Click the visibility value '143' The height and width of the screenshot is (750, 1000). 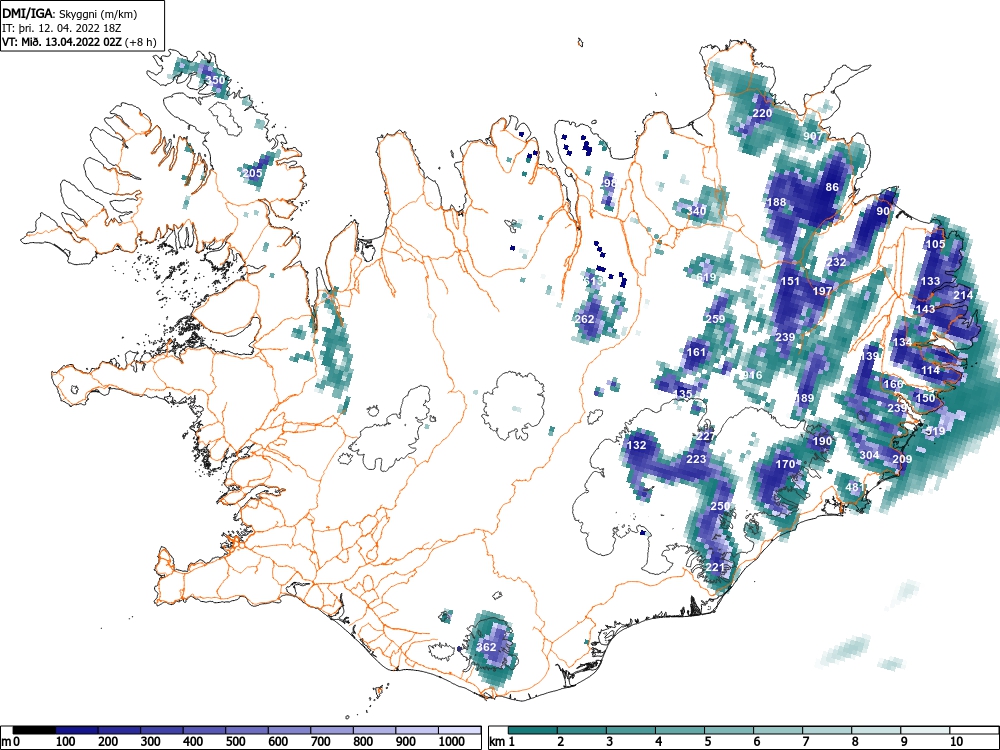pos(925,309)
